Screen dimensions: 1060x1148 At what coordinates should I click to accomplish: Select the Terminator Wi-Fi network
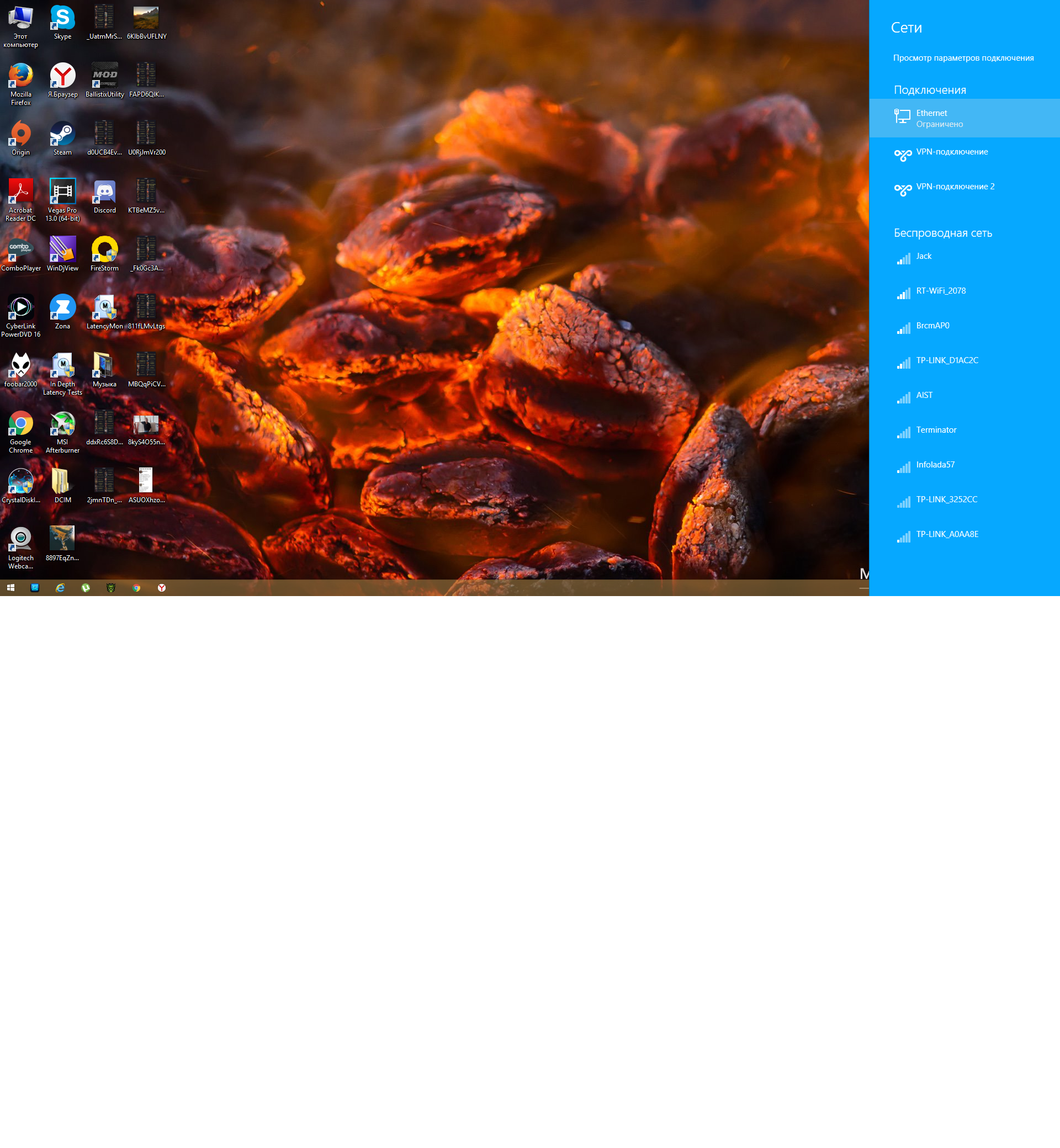(936, 430)
